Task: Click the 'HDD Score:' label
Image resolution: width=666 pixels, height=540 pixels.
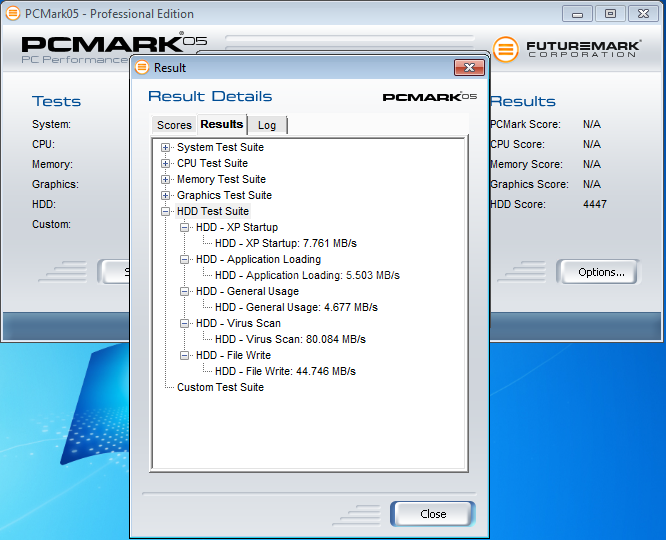Action: point(518,204)
